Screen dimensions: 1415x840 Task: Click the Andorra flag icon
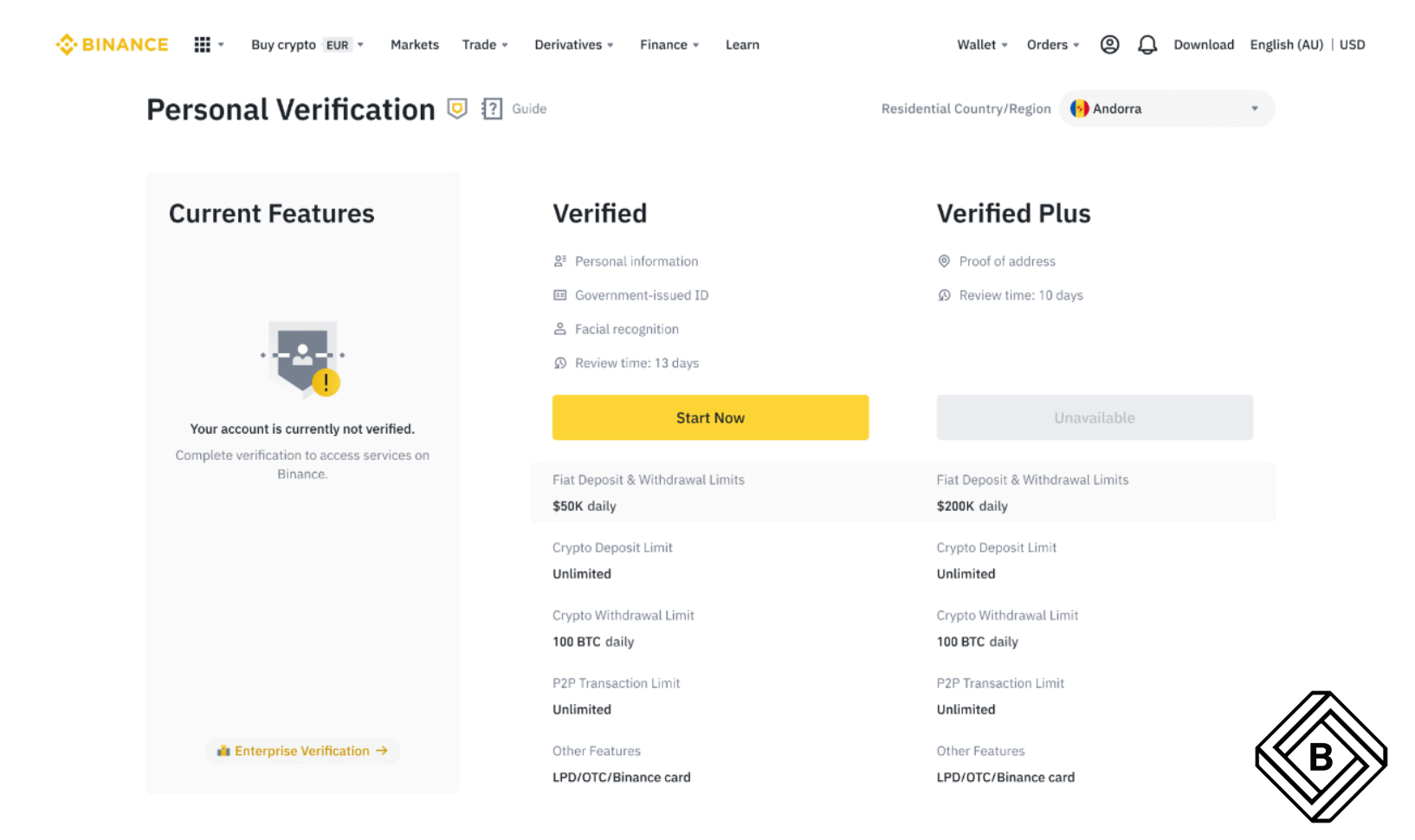click(x=1079, y=108)
